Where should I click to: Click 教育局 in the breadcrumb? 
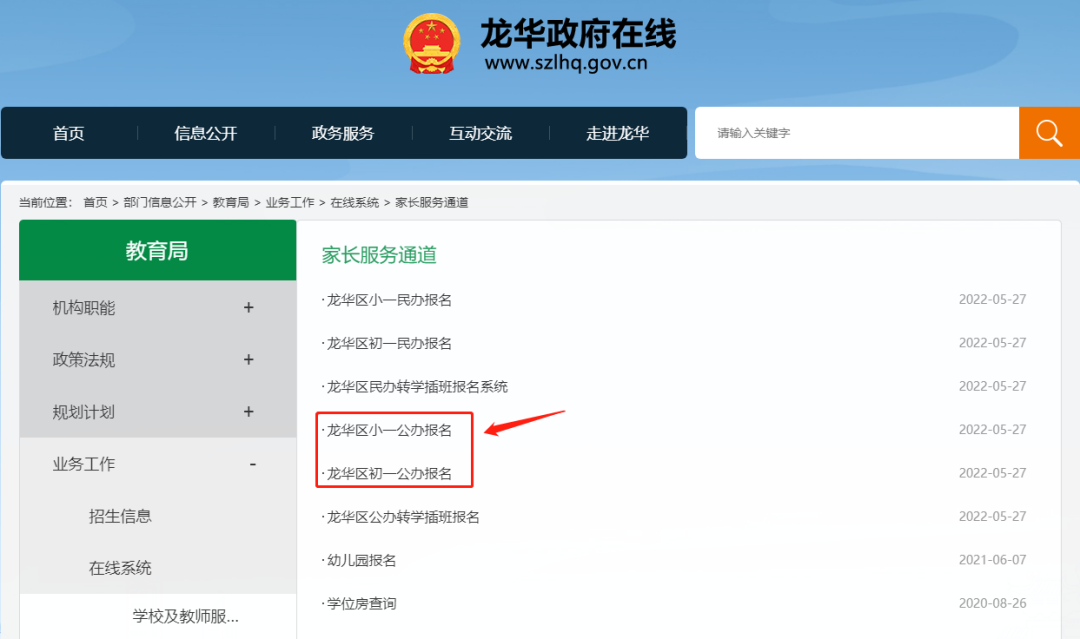point(231,202)
